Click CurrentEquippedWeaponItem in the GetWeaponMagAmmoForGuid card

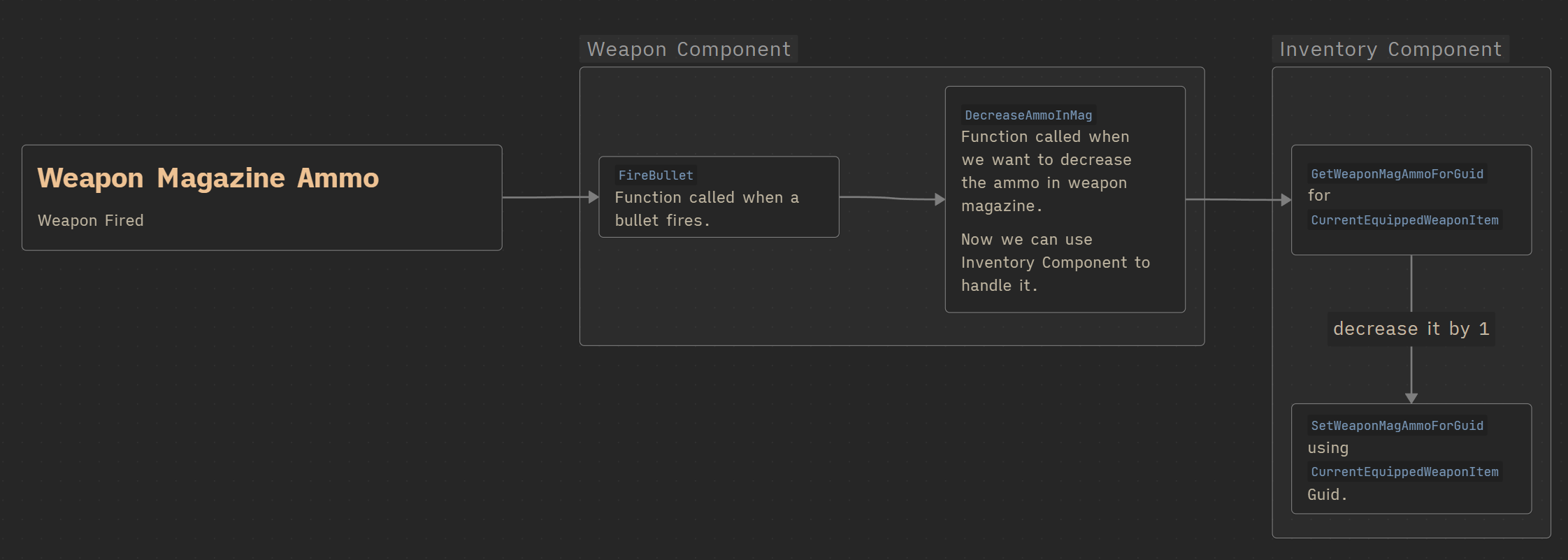[1404, 220]
